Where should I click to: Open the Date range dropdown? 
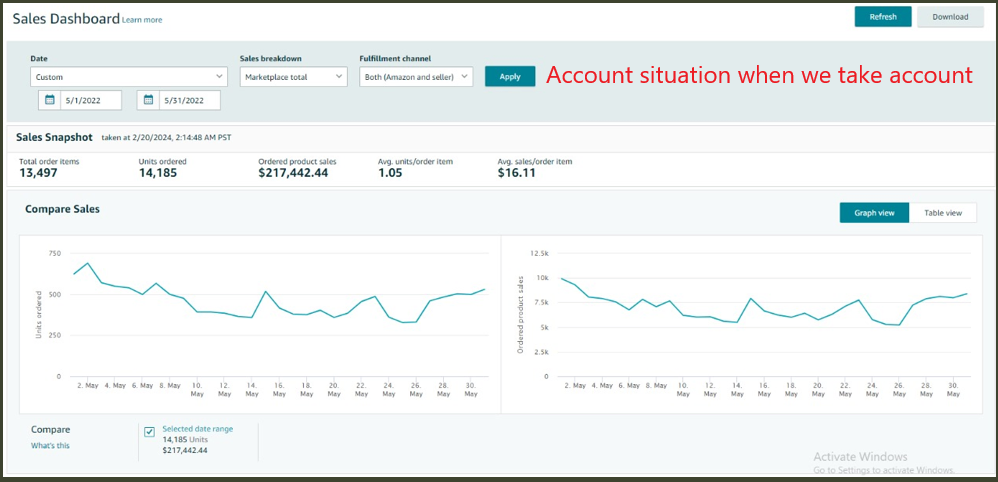(129, 77)
